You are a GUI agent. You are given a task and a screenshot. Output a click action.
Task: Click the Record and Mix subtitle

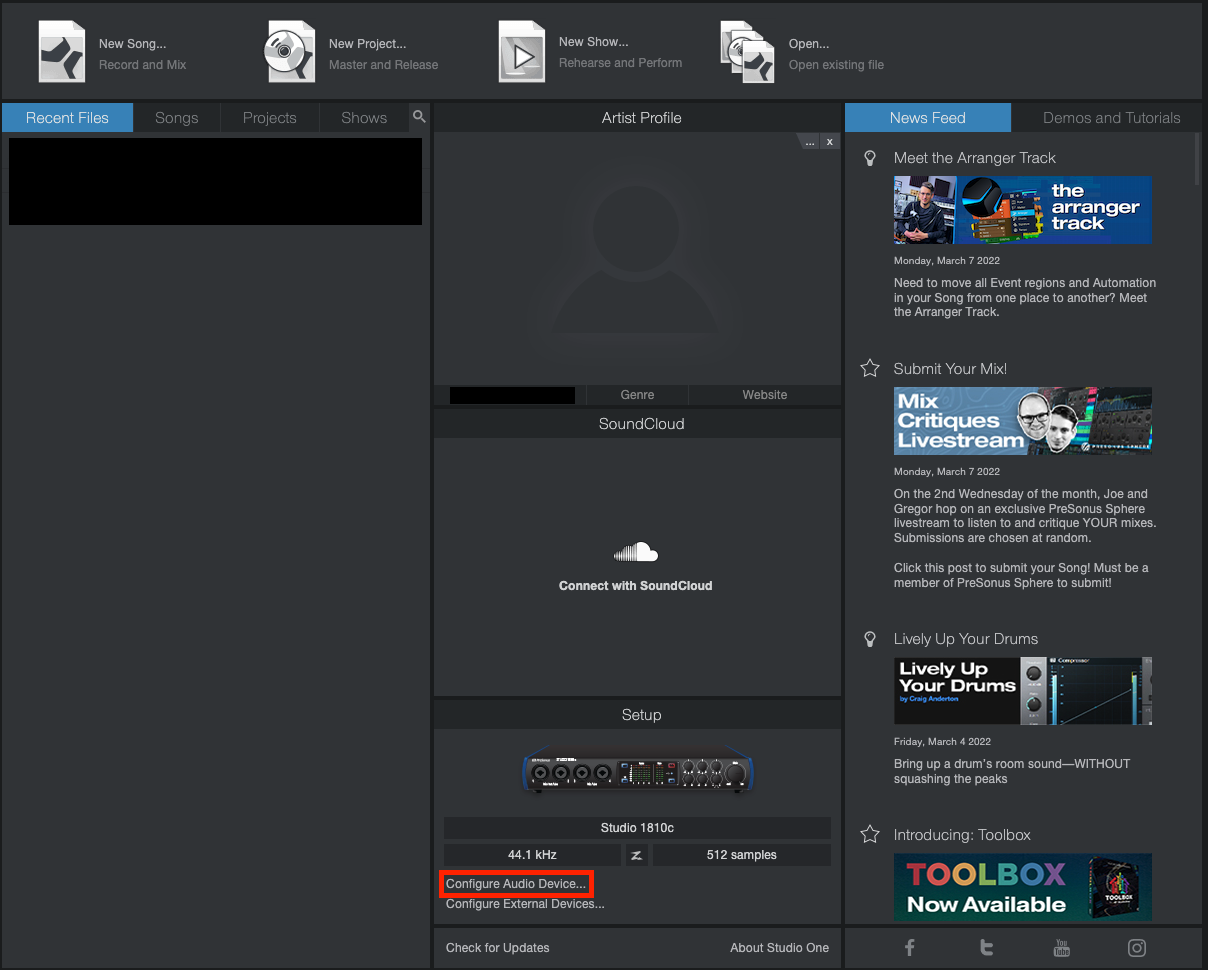[143, 65]
